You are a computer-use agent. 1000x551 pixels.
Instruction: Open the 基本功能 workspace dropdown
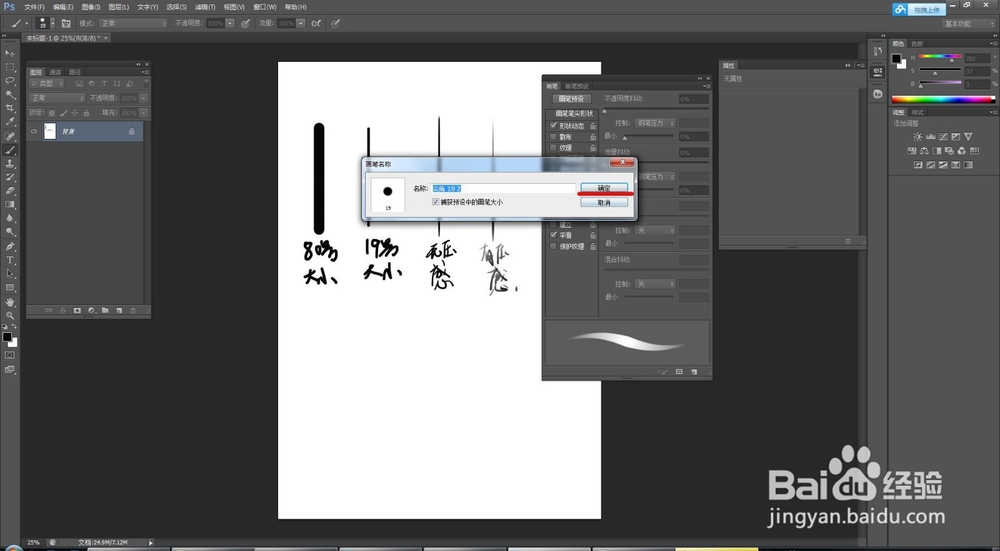(x=968, y=24)
